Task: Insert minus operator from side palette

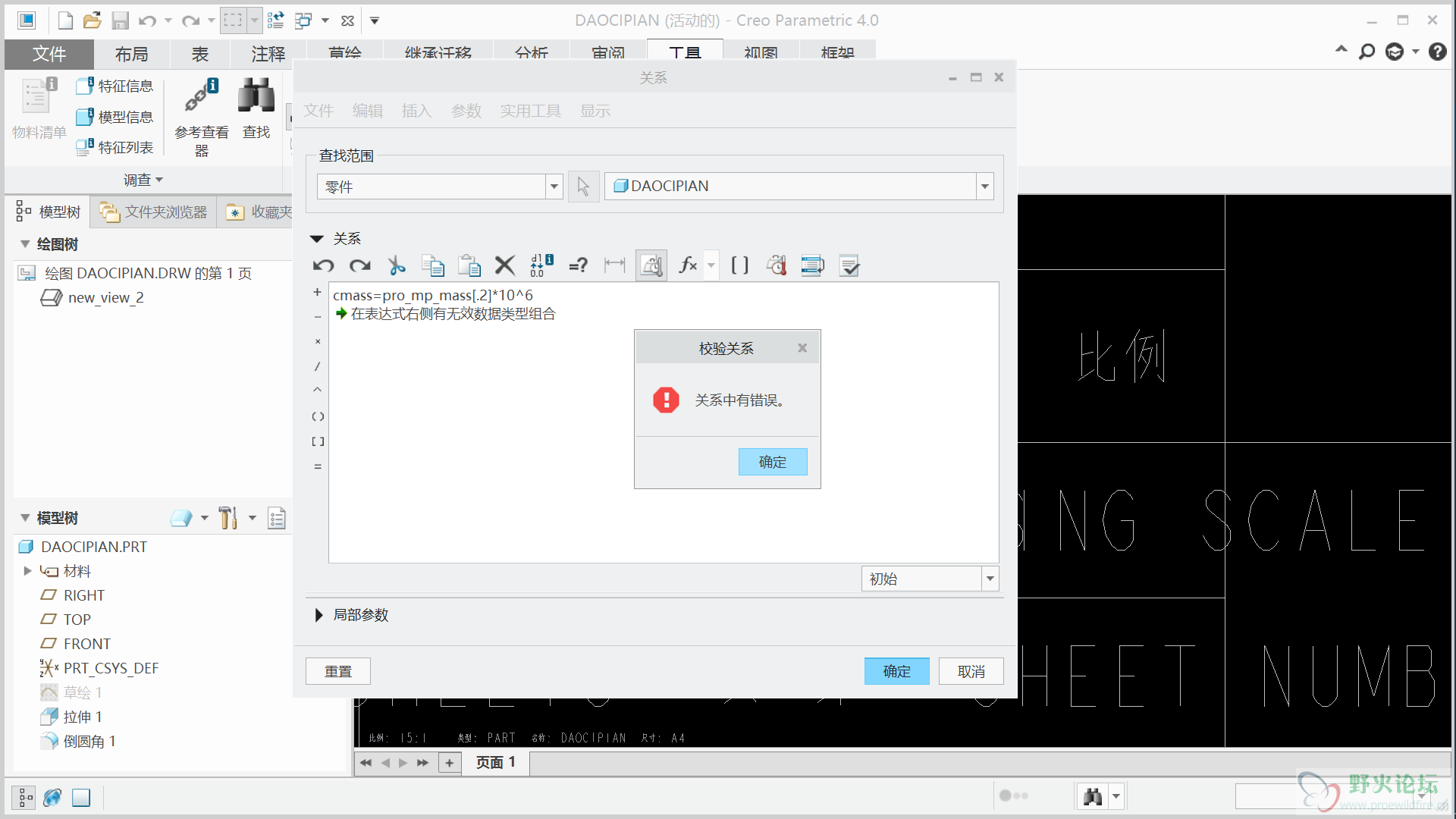Action: pos(318,316)
